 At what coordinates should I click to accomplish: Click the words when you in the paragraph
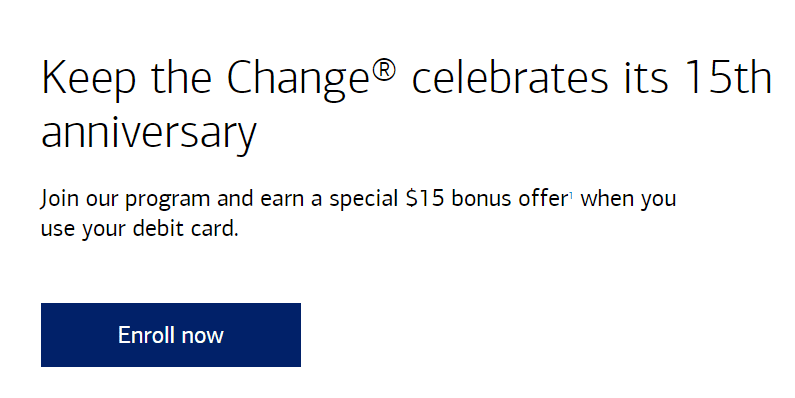coord(628,199)
